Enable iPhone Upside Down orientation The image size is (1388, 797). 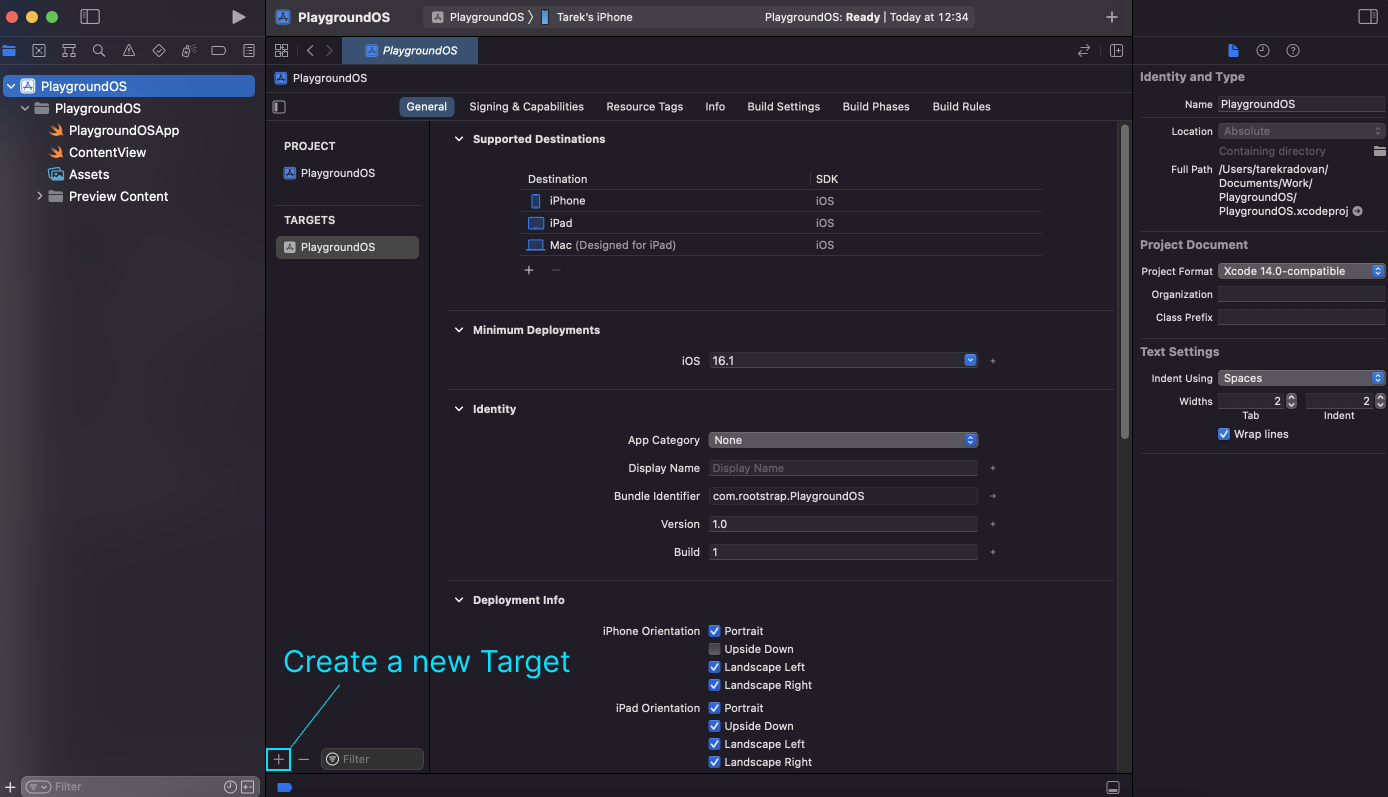point(715,649)
